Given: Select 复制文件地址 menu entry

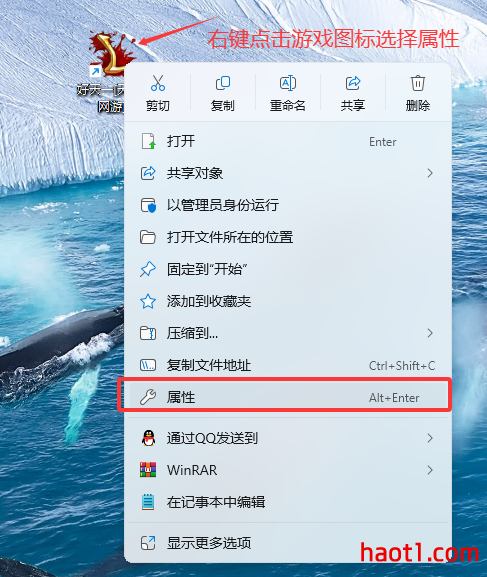Looking at the screenshot, I should [288, 365].
